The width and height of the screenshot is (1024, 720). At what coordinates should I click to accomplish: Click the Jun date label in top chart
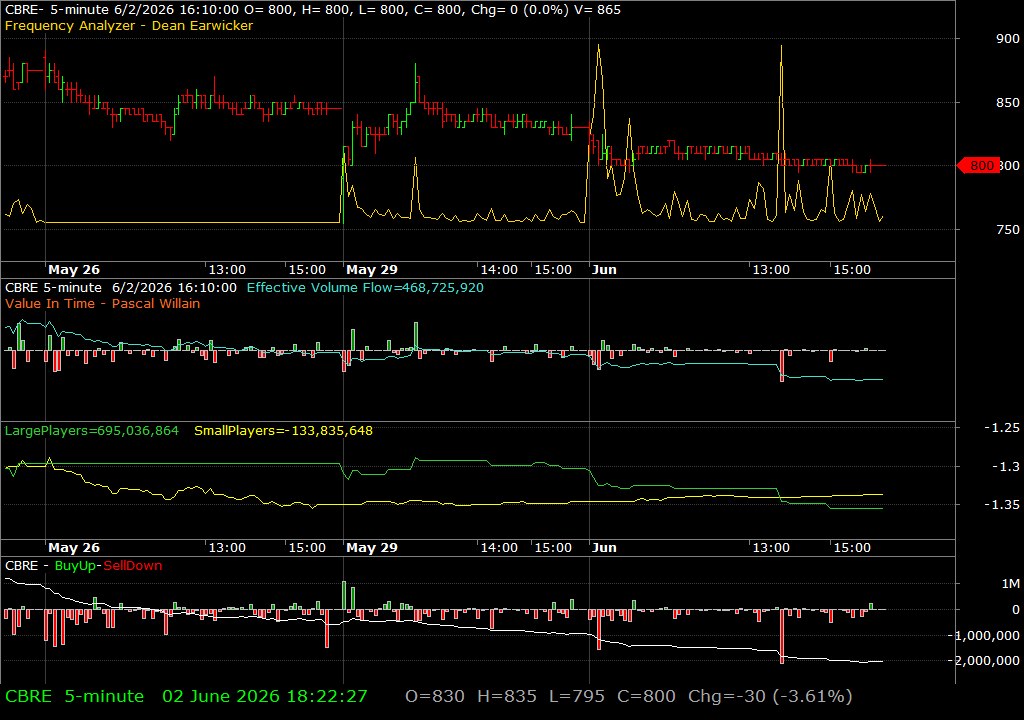coord(604,269)
